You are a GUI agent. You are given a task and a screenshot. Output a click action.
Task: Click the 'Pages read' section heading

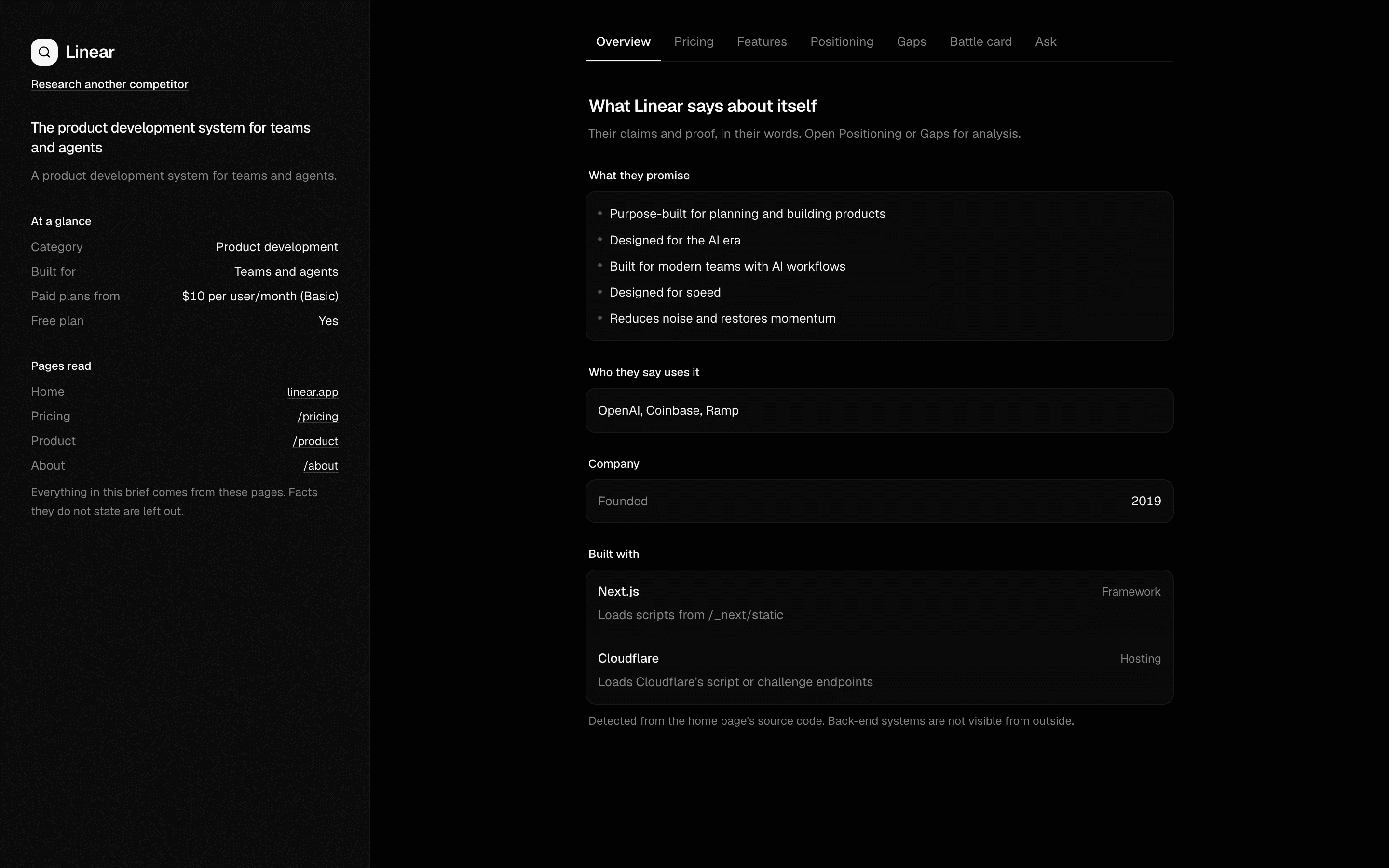[61, 366]
